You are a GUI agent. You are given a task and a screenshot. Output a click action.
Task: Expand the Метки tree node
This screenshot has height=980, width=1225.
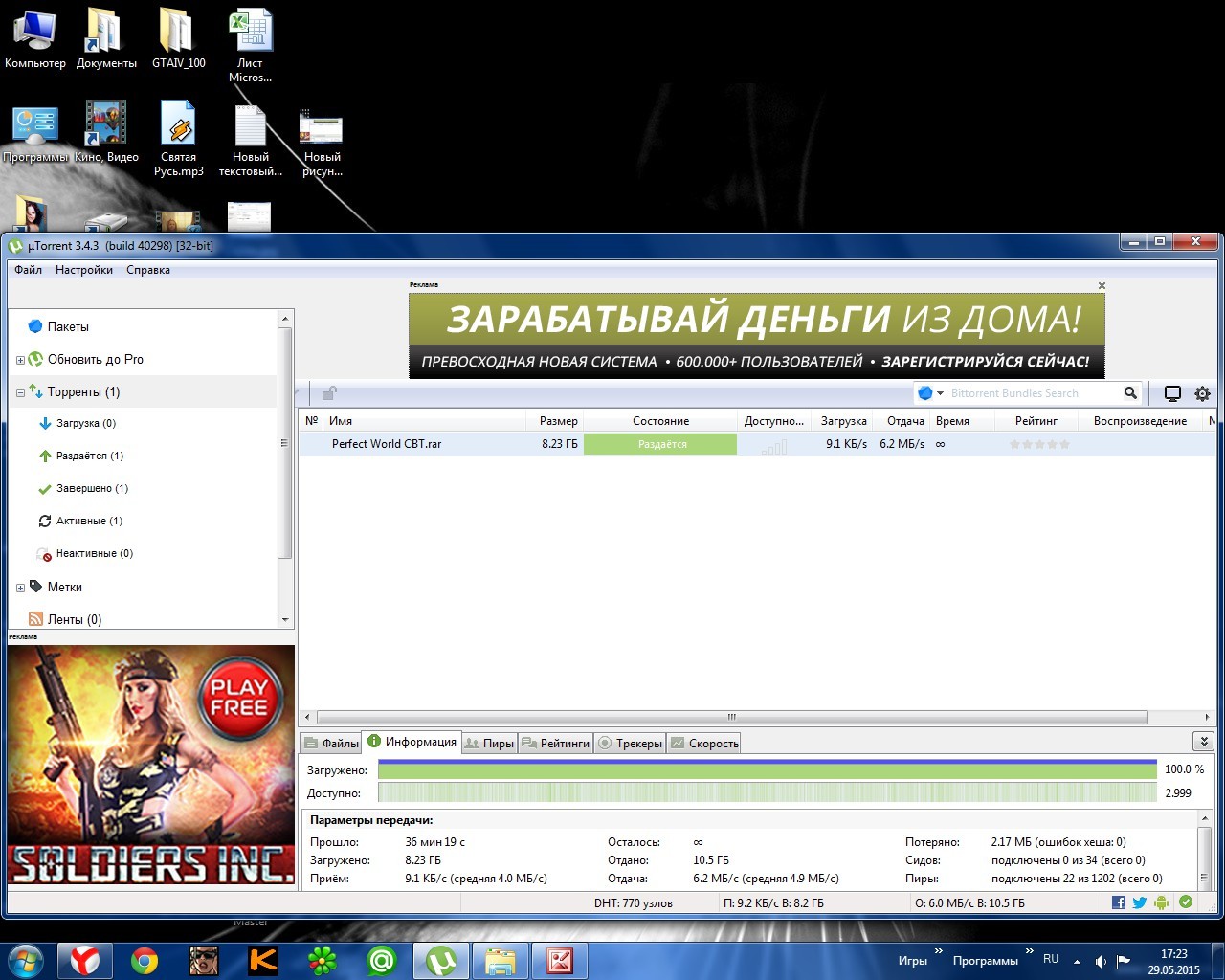(20, 588)
